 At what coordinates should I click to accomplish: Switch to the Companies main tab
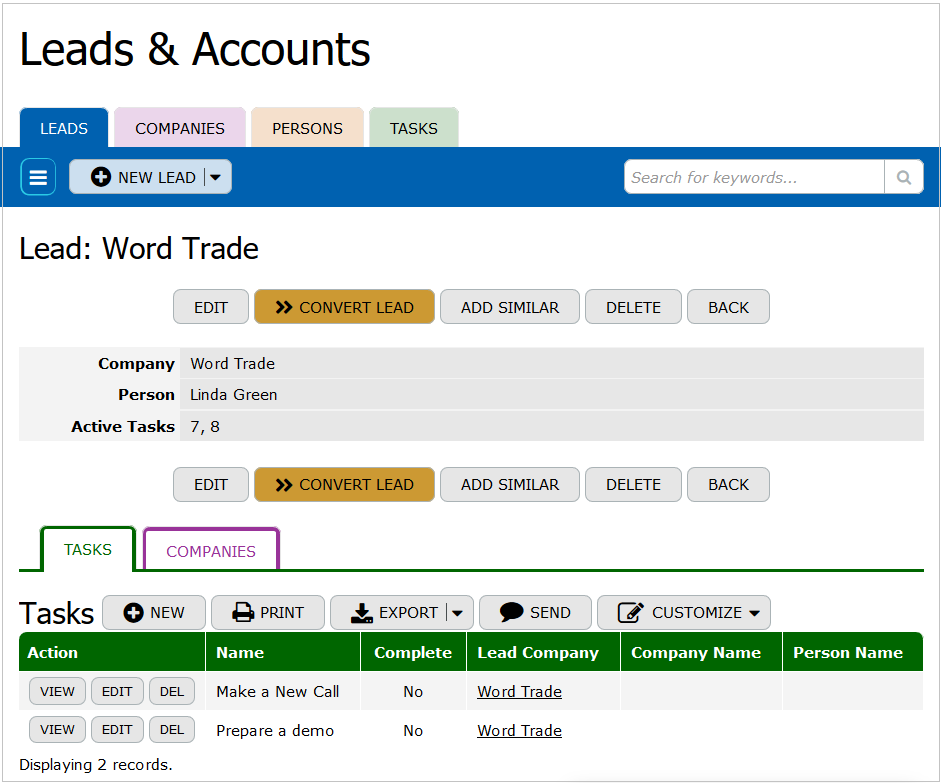180,129
